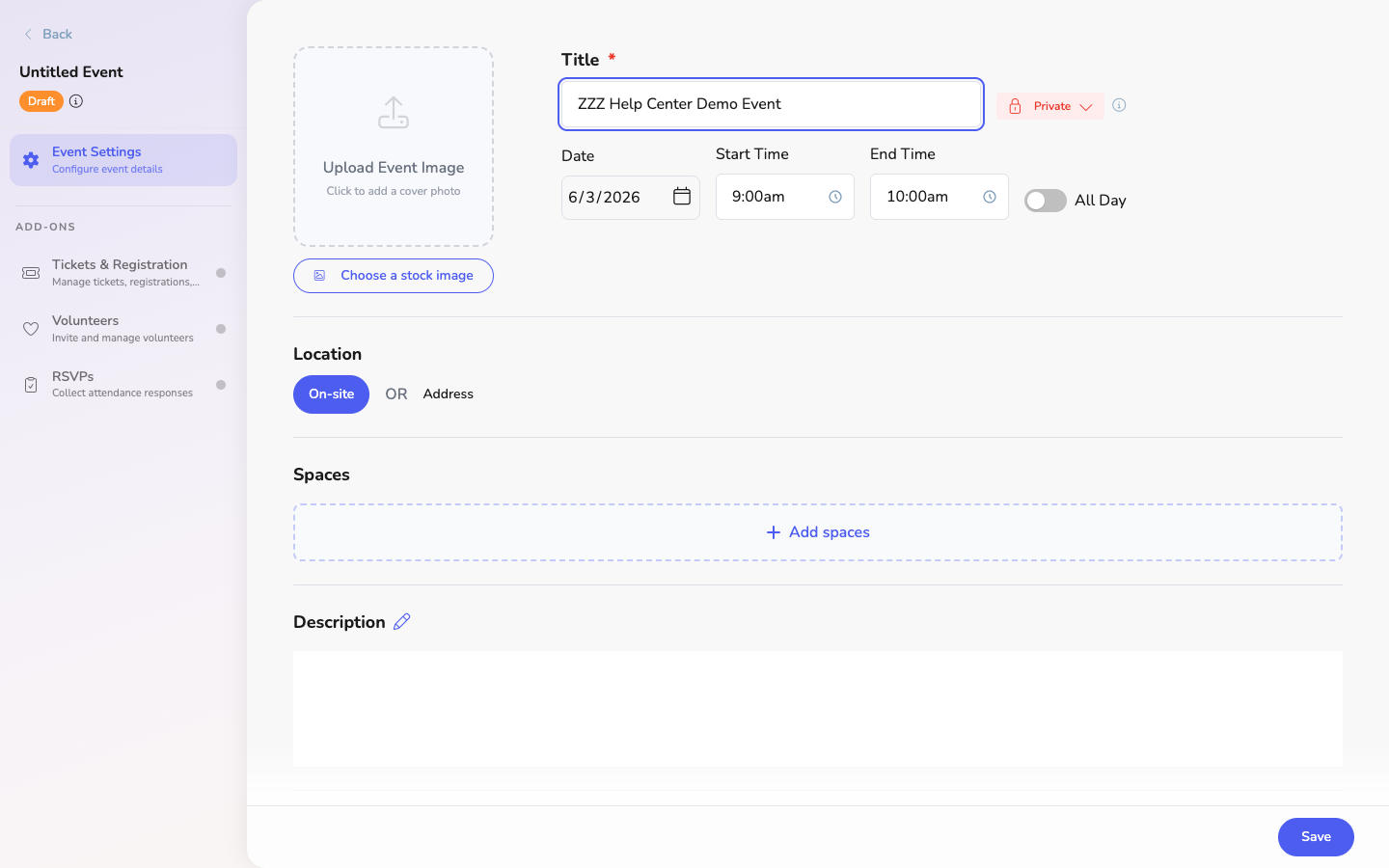Screen dimensions: 1389x868
Task: Toggle Tickets & Registration add-on status dot
Action: point(221,273)
